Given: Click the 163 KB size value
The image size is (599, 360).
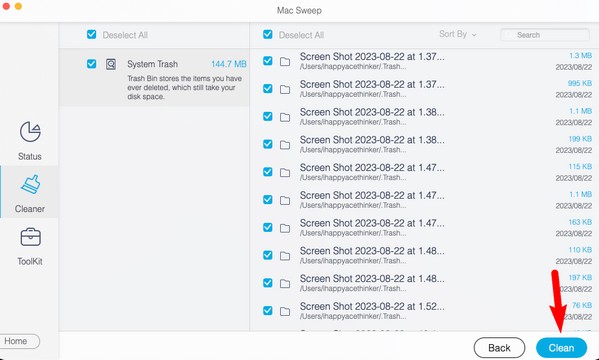Looking at the screenshot, I should [x=580, y=222].
